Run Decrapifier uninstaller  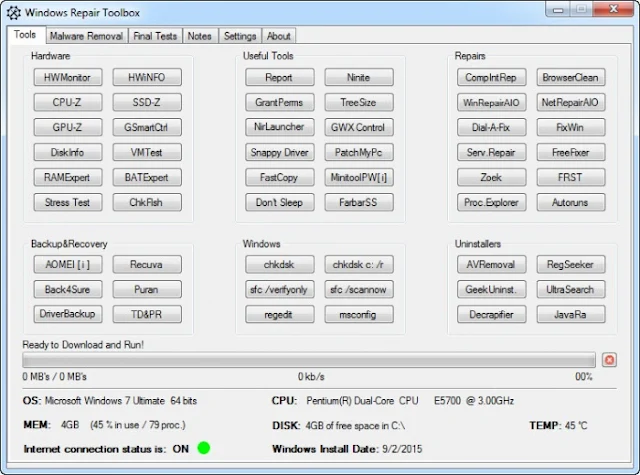tap(491, 314)
